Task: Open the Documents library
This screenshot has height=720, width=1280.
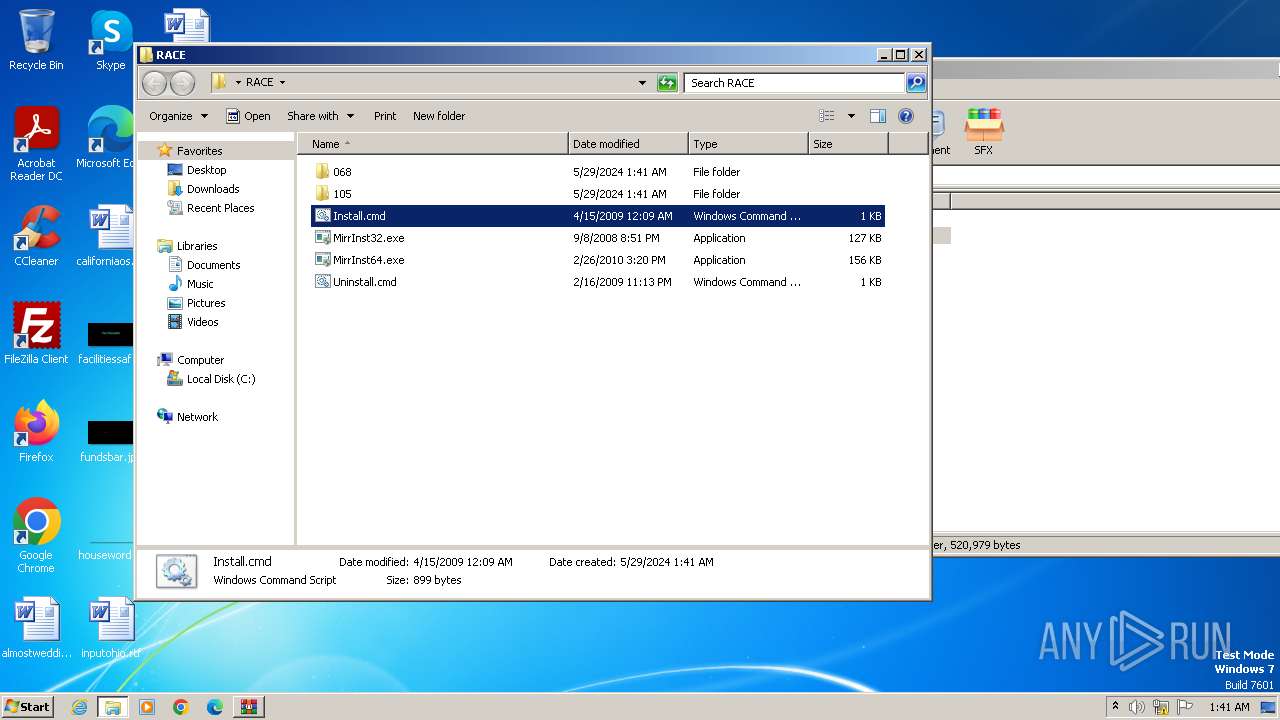Action: click(x=213, y=265)
